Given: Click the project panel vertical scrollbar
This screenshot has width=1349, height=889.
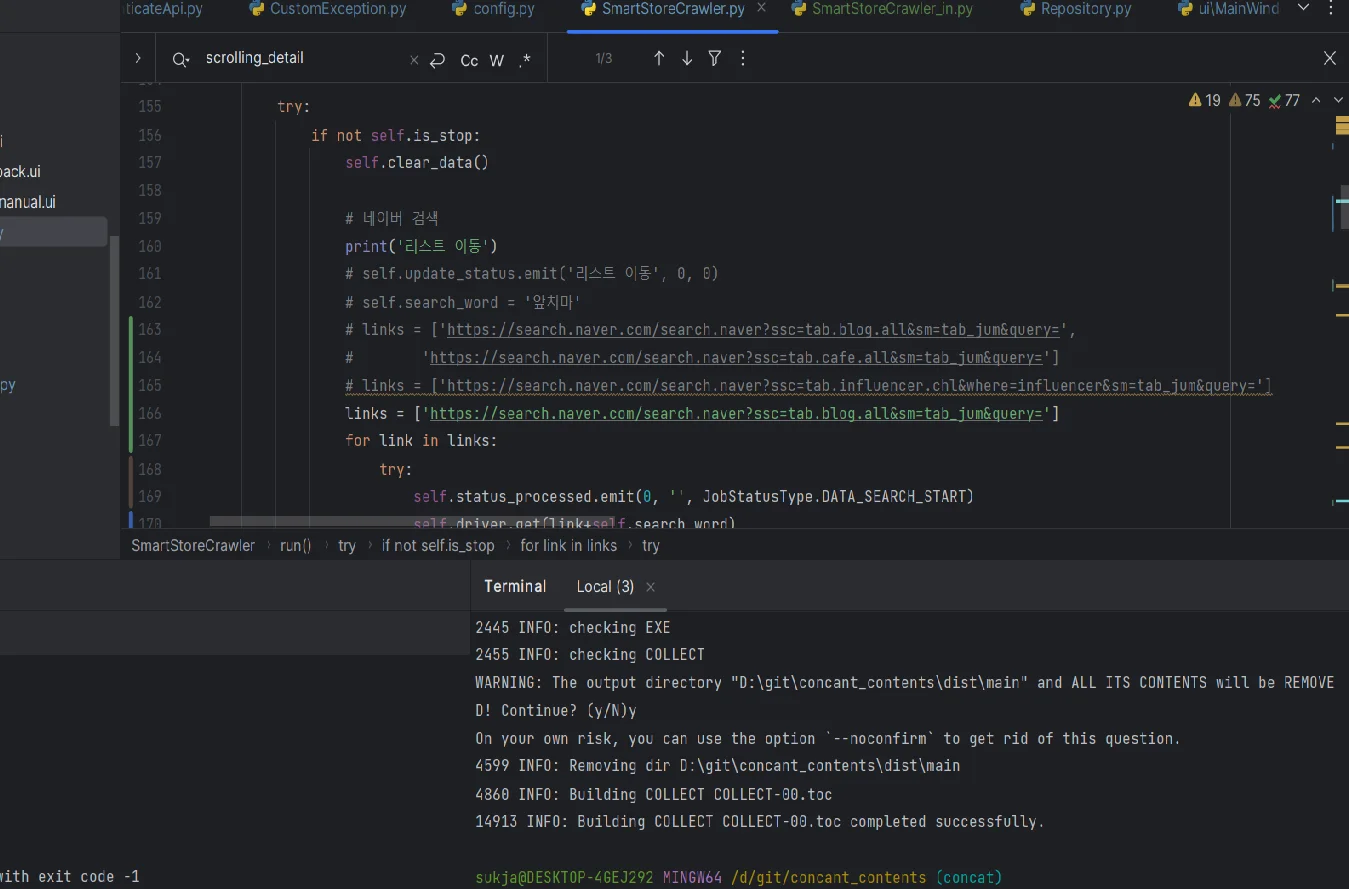Looking at the screenshot, I should point(114,330).
